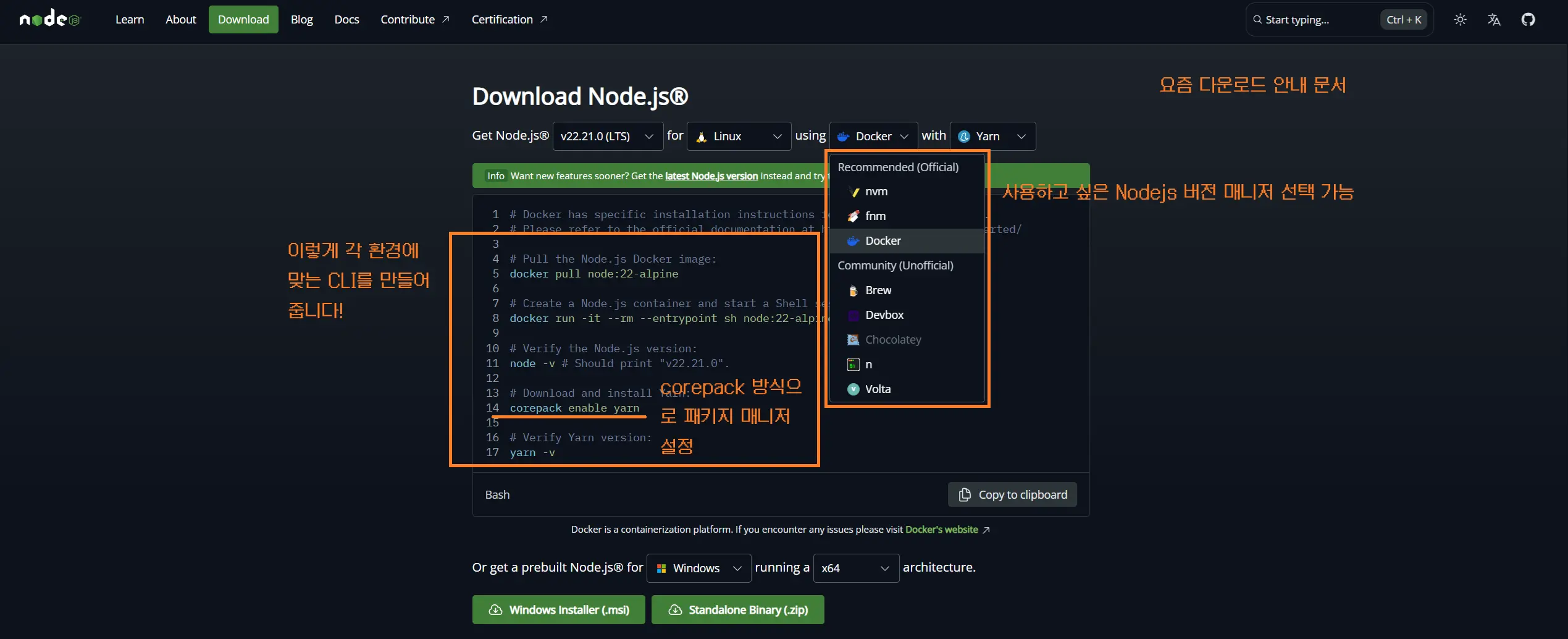This screenshot has width=1568, height=639.
Task: Go to the Blog nav item
Action: pos(302,19)
